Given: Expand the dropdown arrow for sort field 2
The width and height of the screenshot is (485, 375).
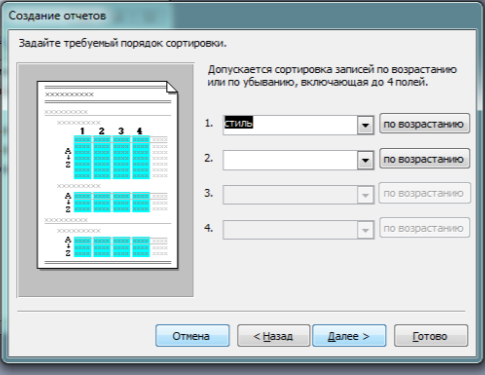Looking at the screenshot, I should 365,160.
